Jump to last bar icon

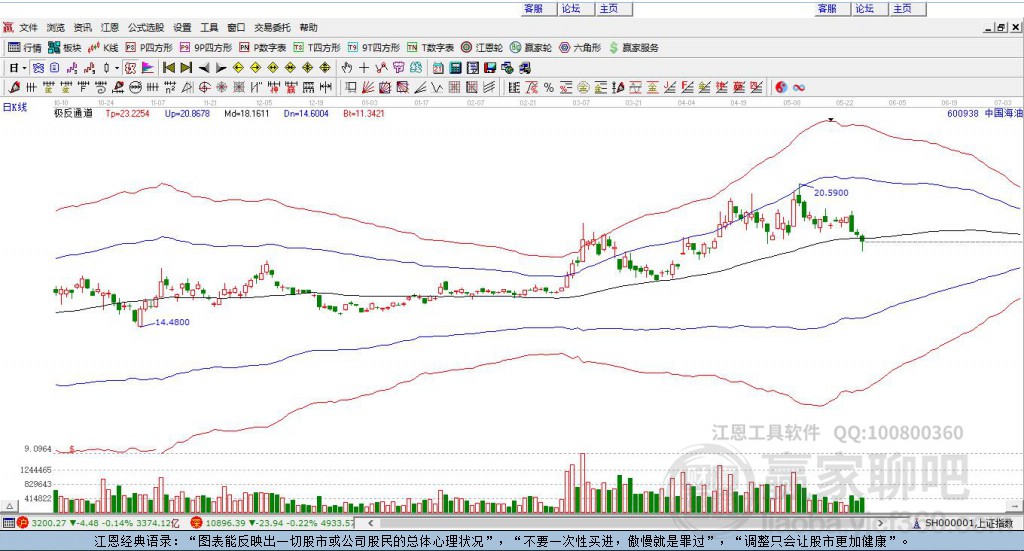click(x=186, y=68)
